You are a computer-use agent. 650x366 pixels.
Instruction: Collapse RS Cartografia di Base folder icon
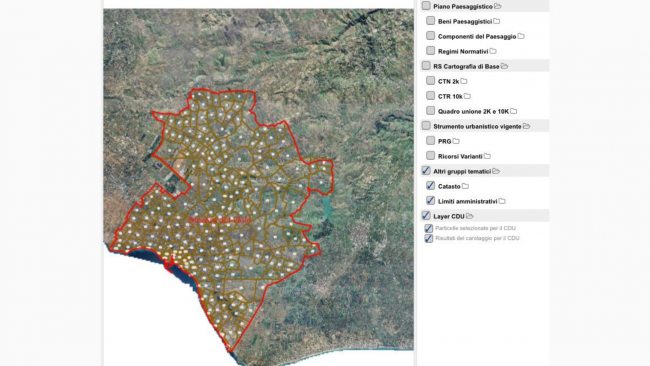point(504,66)
